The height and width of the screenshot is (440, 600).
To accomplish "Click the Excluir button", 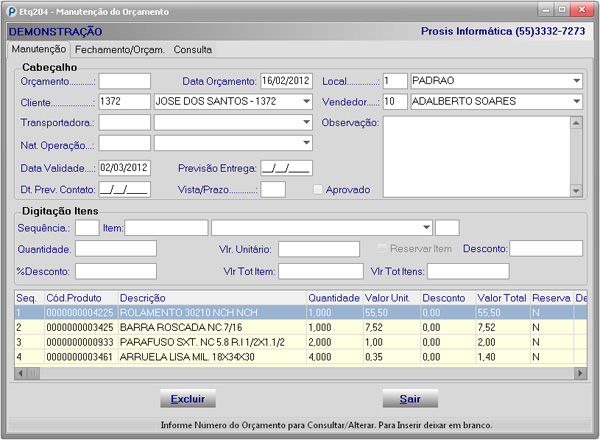I will pyautogui.click(x=188, y=399).
